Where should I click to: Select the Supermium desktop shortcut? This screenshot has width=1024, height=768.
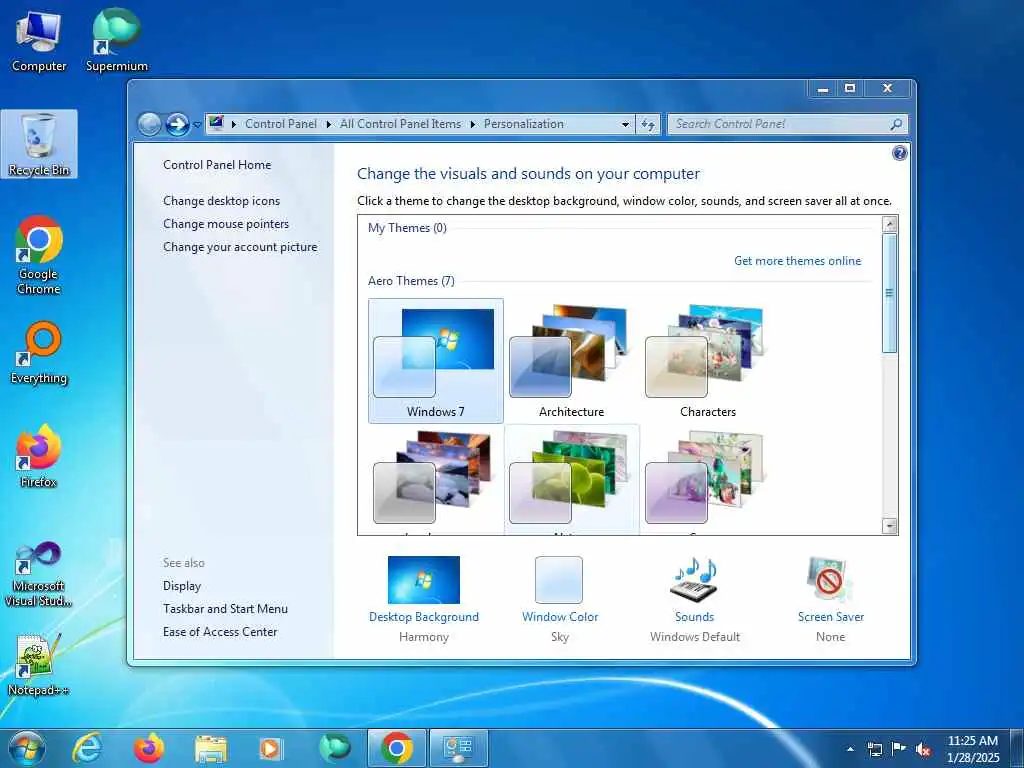tap(117, 40)
